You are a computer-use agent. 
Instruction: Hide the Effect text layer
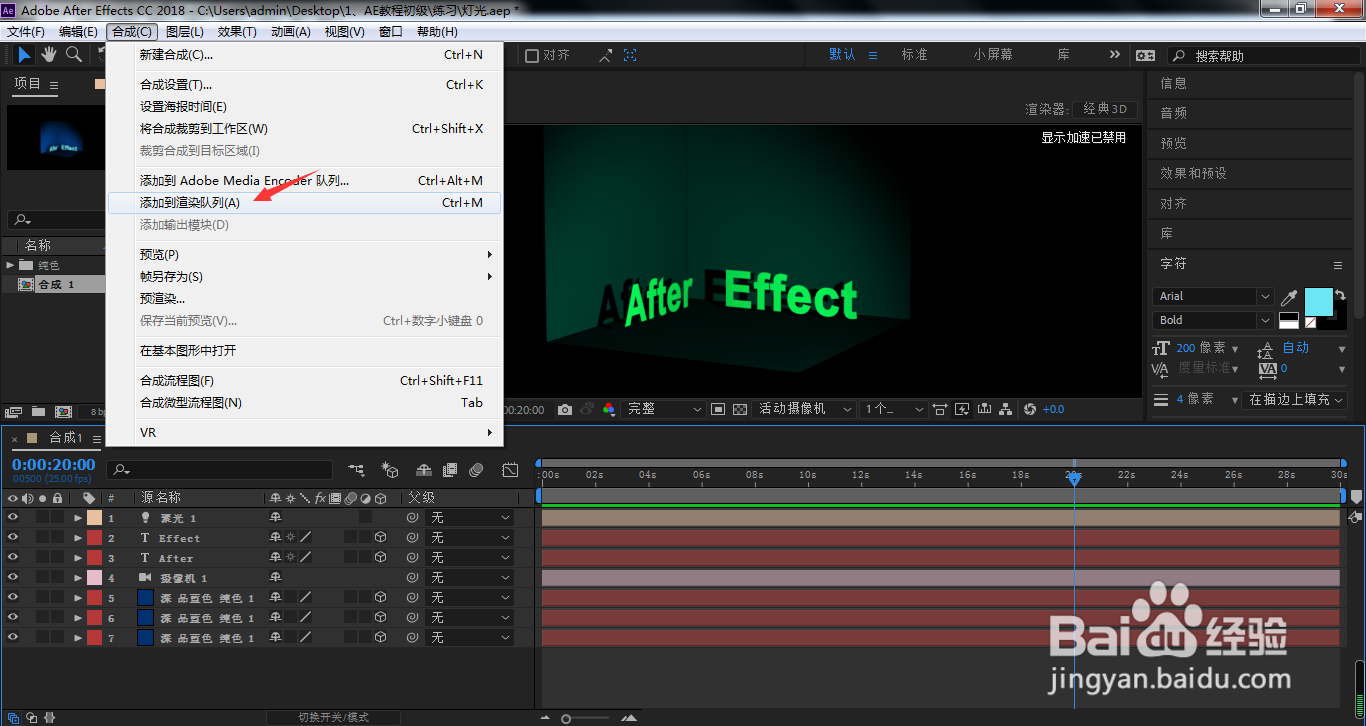coord(13,538)
